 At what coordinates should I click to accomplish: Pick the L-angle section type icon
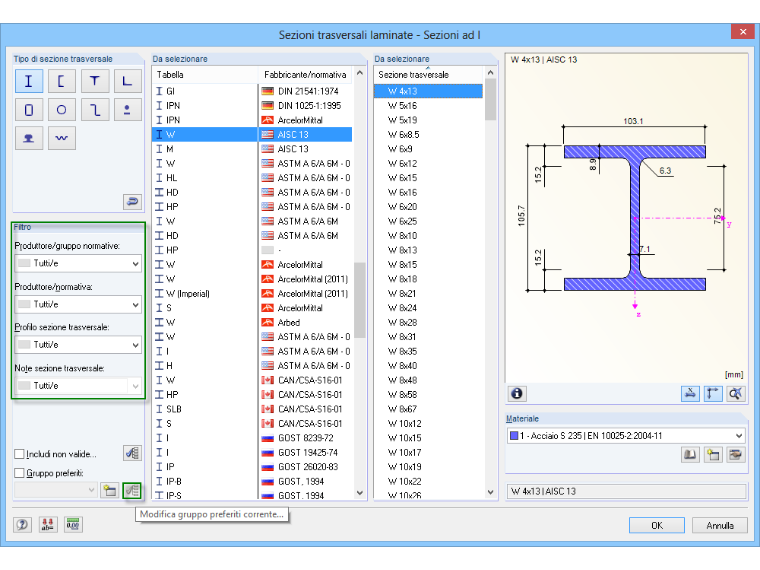tap(127, 81)
